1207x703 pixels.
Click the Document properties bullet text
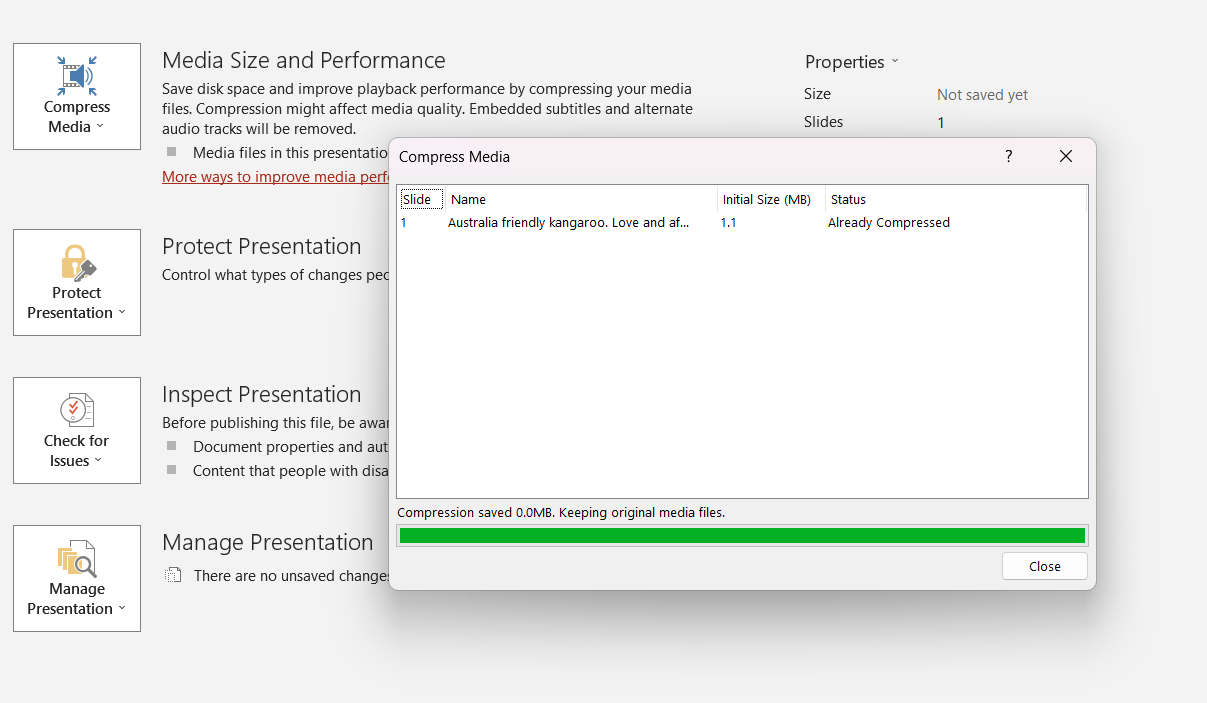point(290,447)
